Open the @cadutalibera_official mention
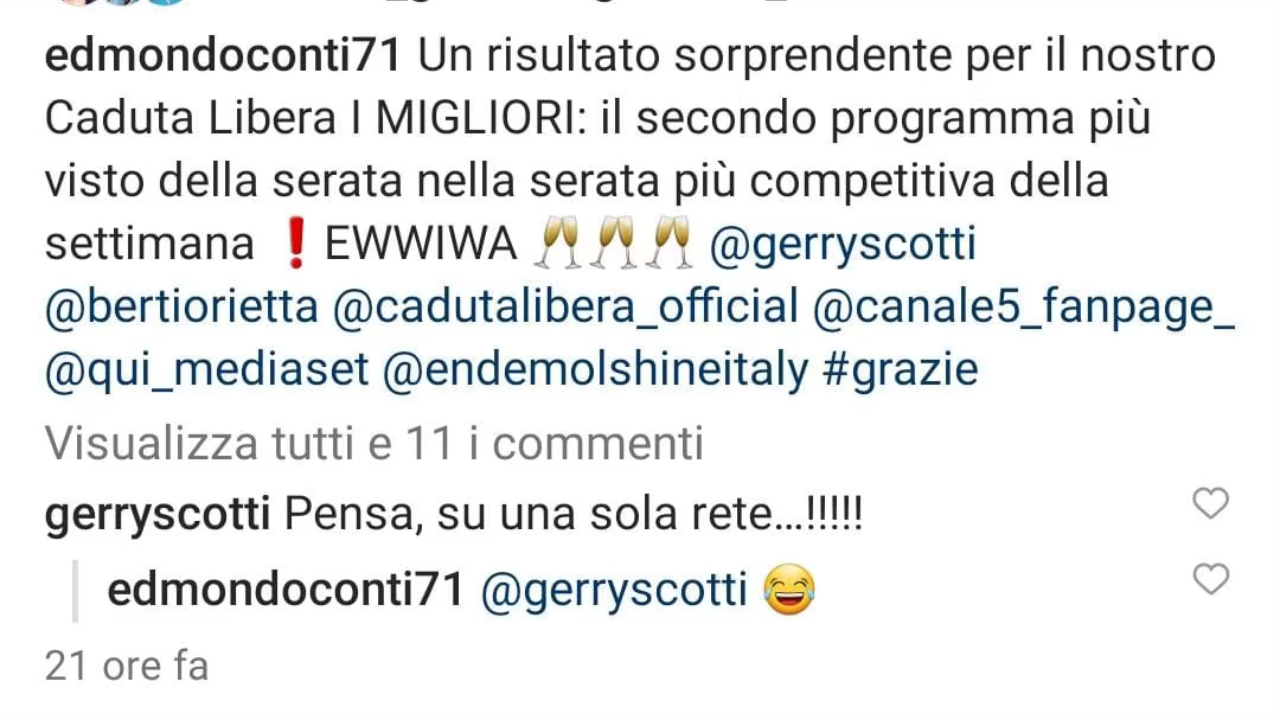The image size is (1280, 720). click(565, 308)
